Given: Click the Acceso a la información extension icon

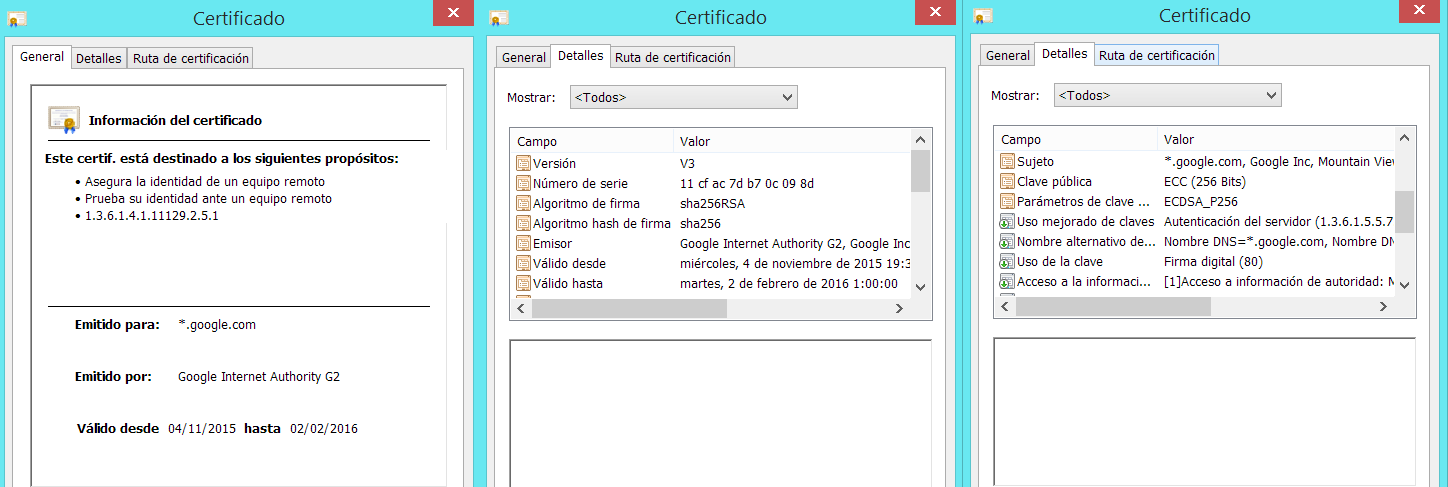Looking at the screenshot, I should point(1007,281).
